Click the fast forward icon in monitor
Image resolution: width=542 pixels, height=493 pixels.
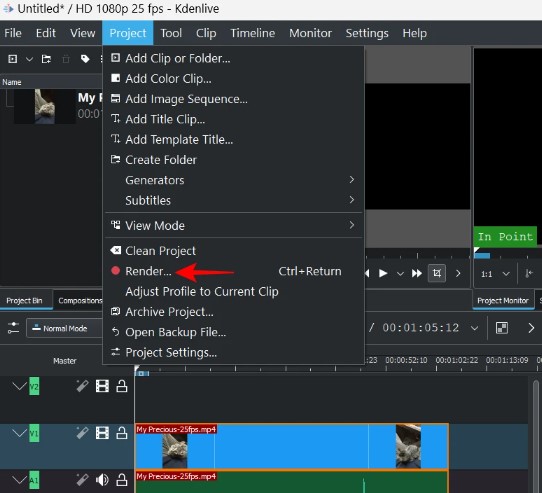(x=417, y=273)
